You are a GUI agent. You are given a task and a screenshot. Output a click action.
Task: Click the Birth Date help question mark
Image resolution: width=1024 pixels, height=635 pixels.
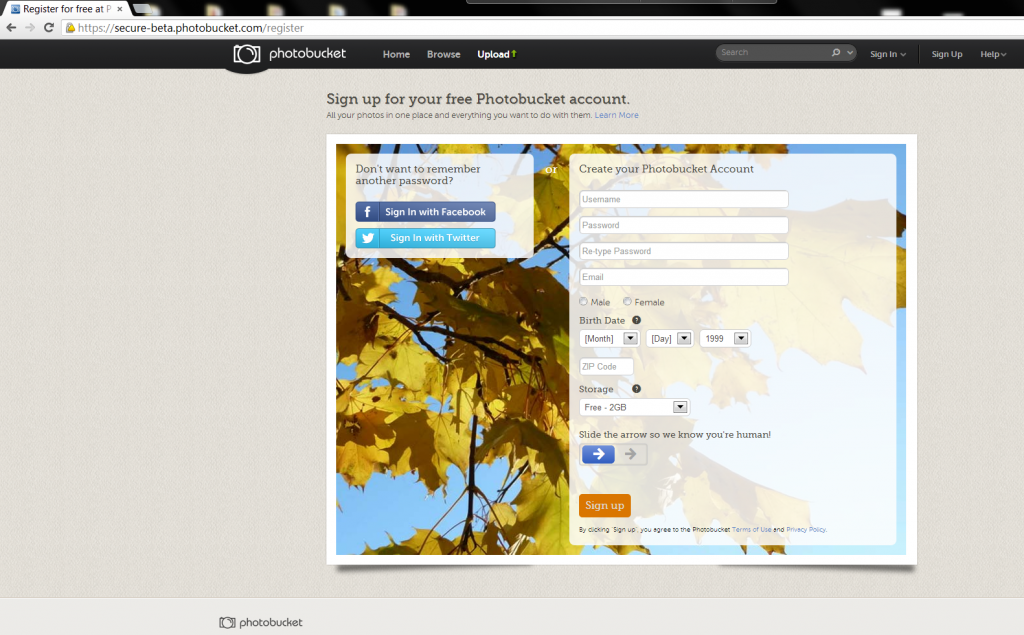[x=636, y=320]
